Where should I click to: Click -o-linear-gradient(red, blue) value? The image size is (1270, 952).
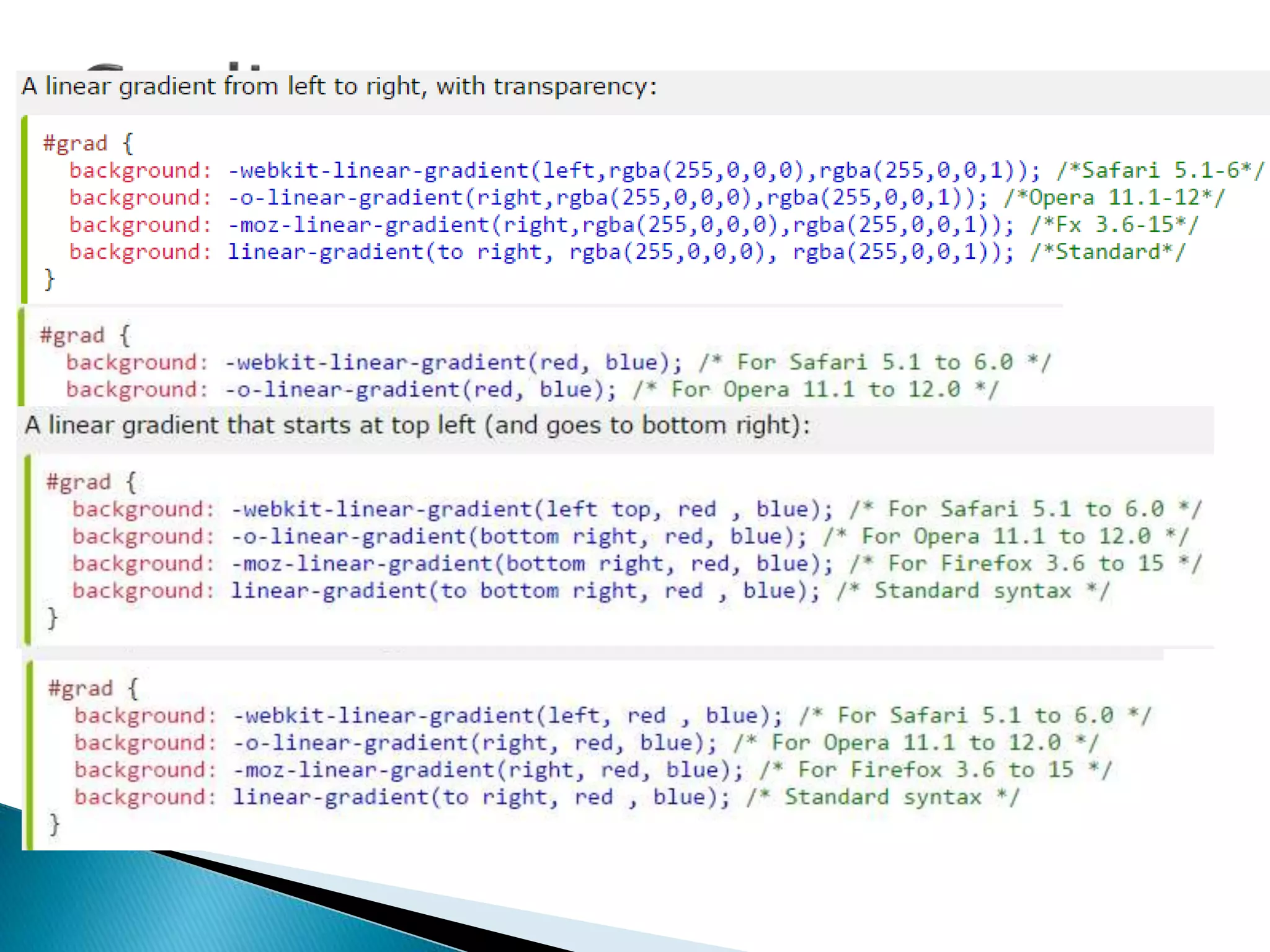coord(420,389)
